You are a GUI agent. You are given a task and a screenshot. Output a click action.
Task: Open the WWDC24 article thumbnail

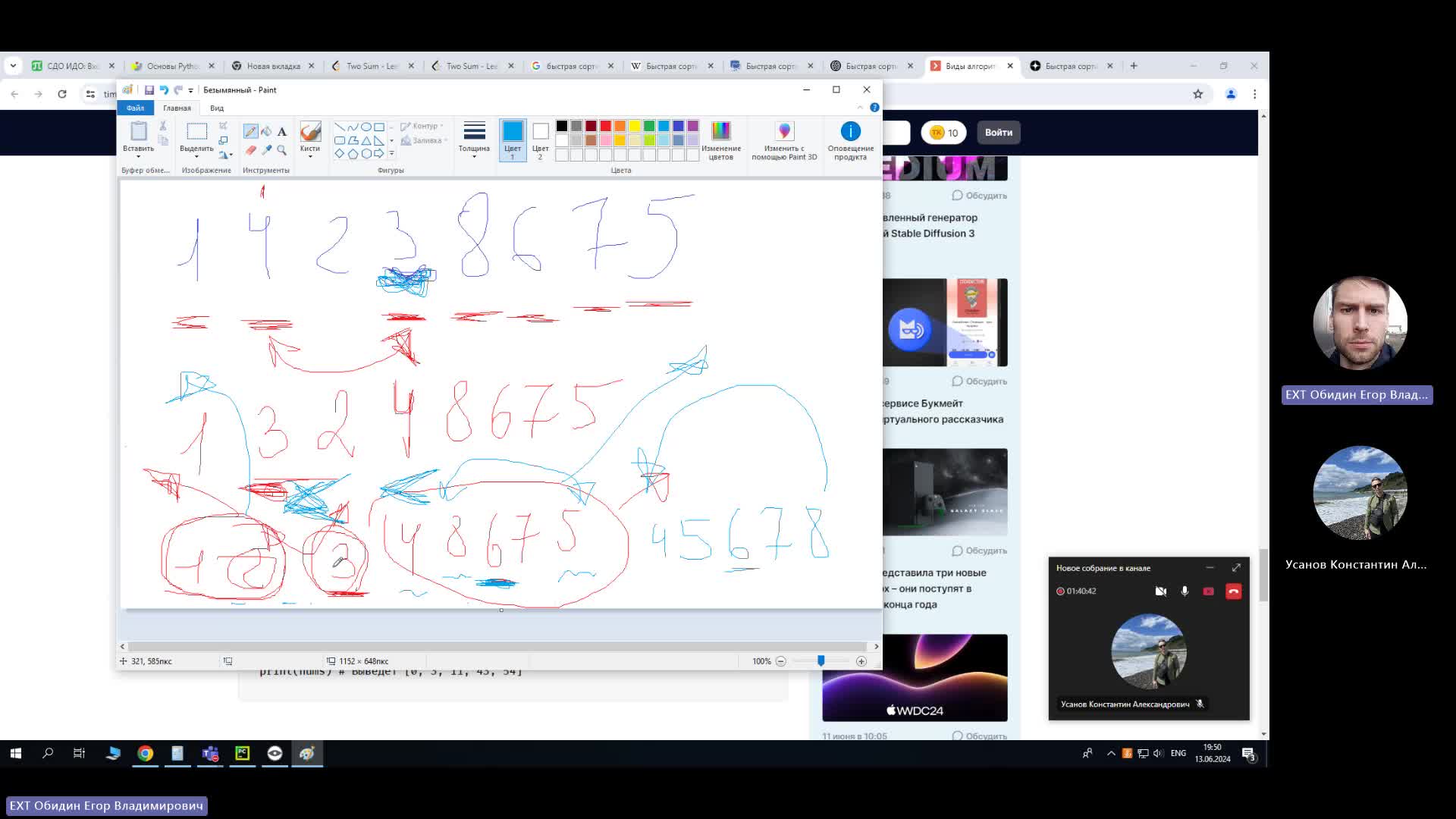coord(915,678)
